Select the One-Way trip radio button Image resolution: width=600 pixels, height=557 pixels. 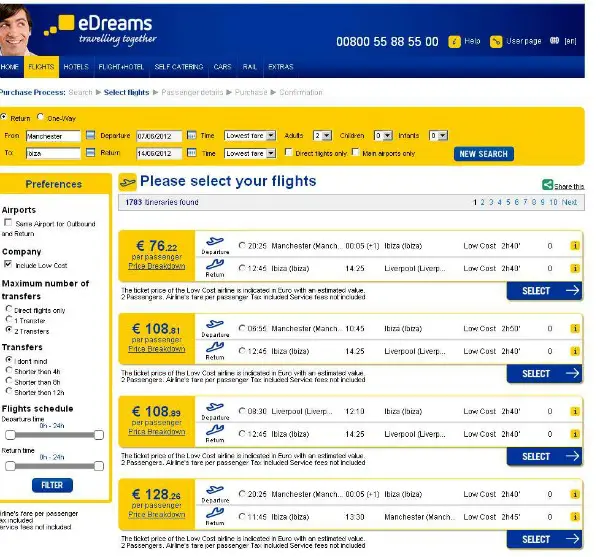tap(41, 117)
